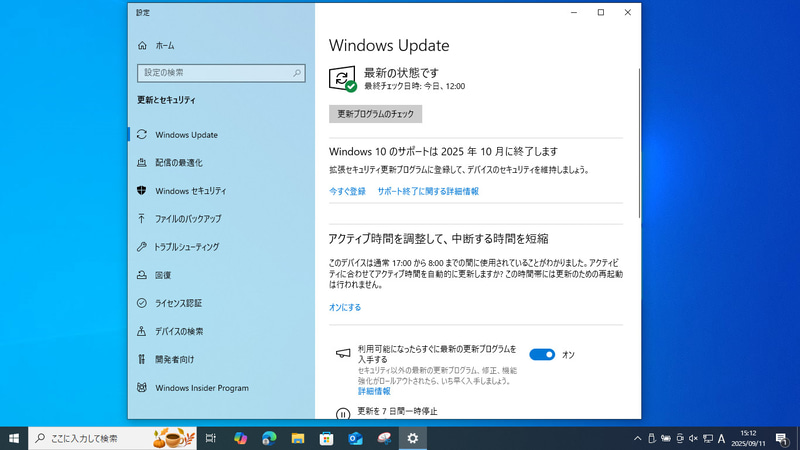Open the Windows Start menu
The image size is (800, 450).
pyautogui.click(x=14, y=438)
